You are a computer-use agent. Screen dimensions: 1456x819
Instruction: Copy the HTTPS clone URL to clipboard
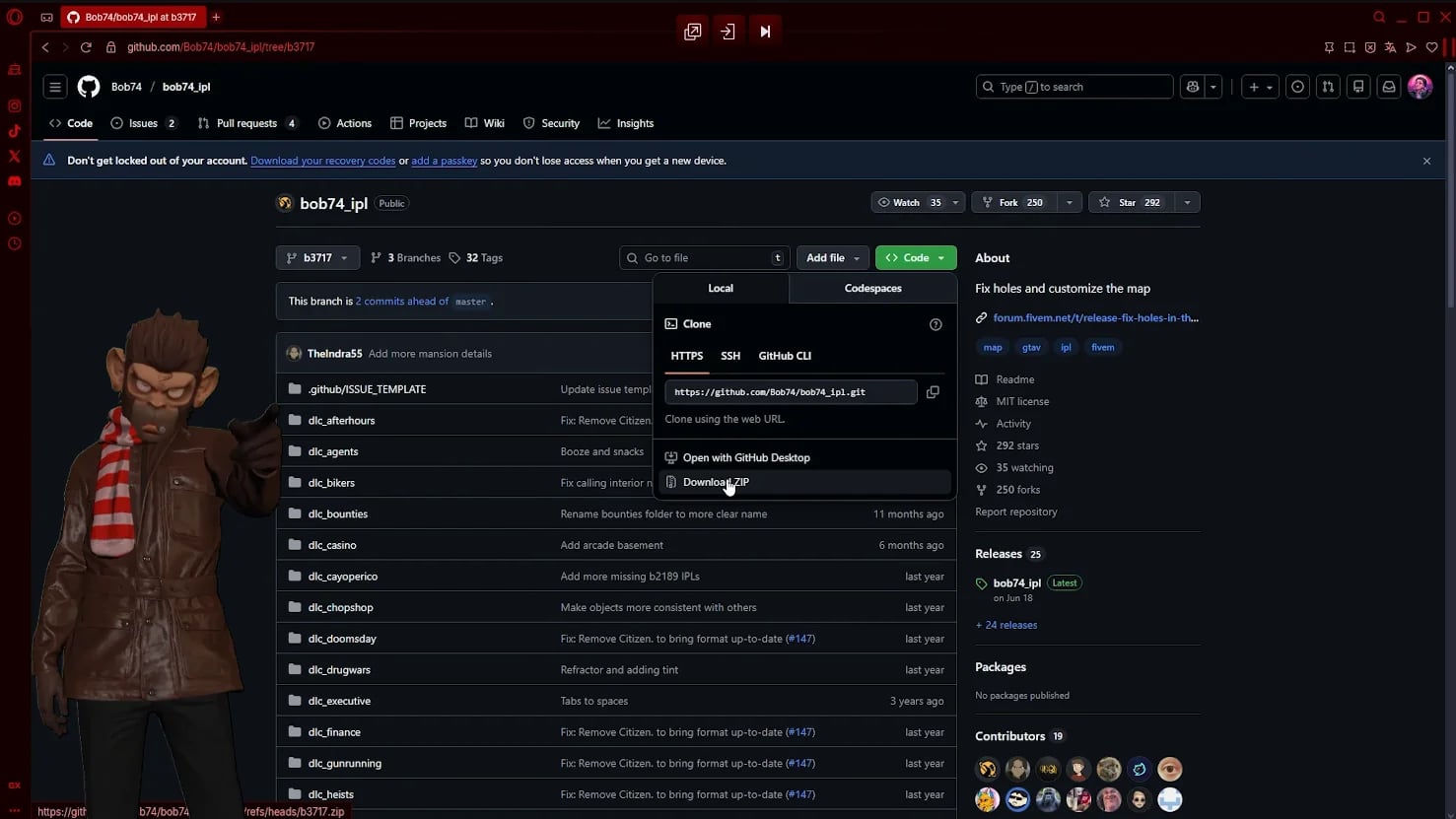pyautogui.click(x=932, y=392)
